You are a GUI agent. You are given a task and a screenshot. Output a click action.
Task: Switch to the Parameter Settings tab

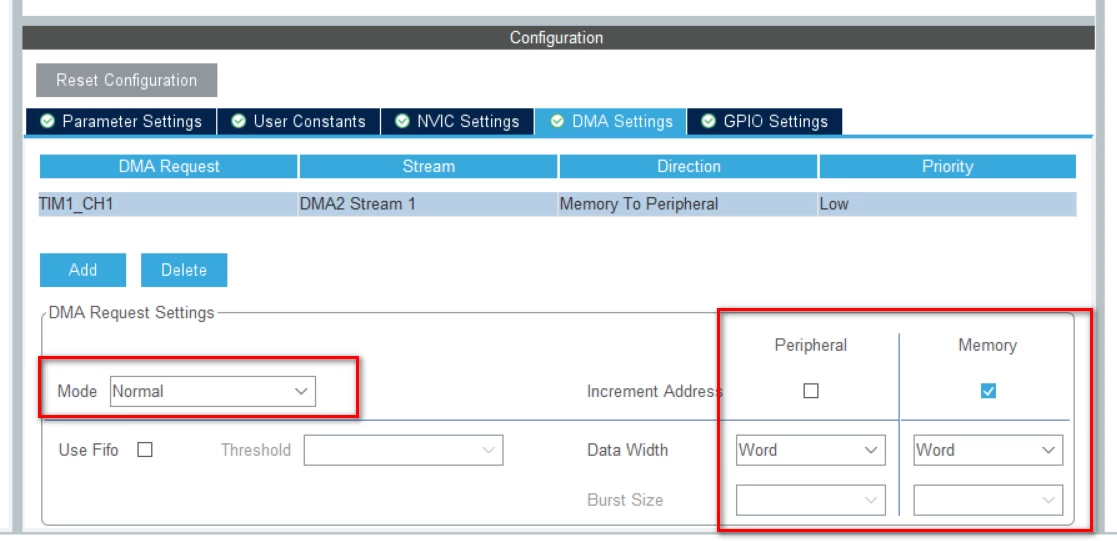click(120, 121)
